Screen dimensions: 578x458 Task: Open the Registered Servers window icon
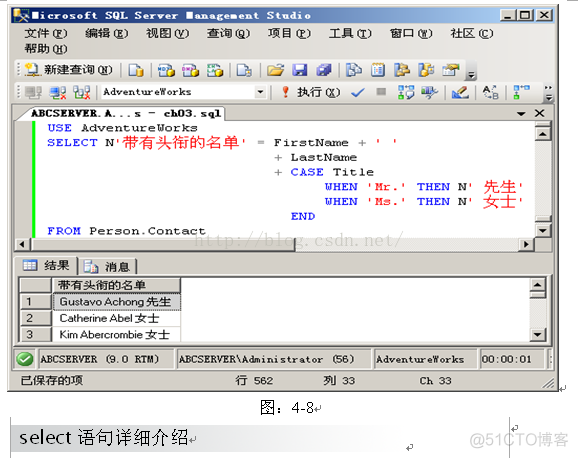pos(354,70)
